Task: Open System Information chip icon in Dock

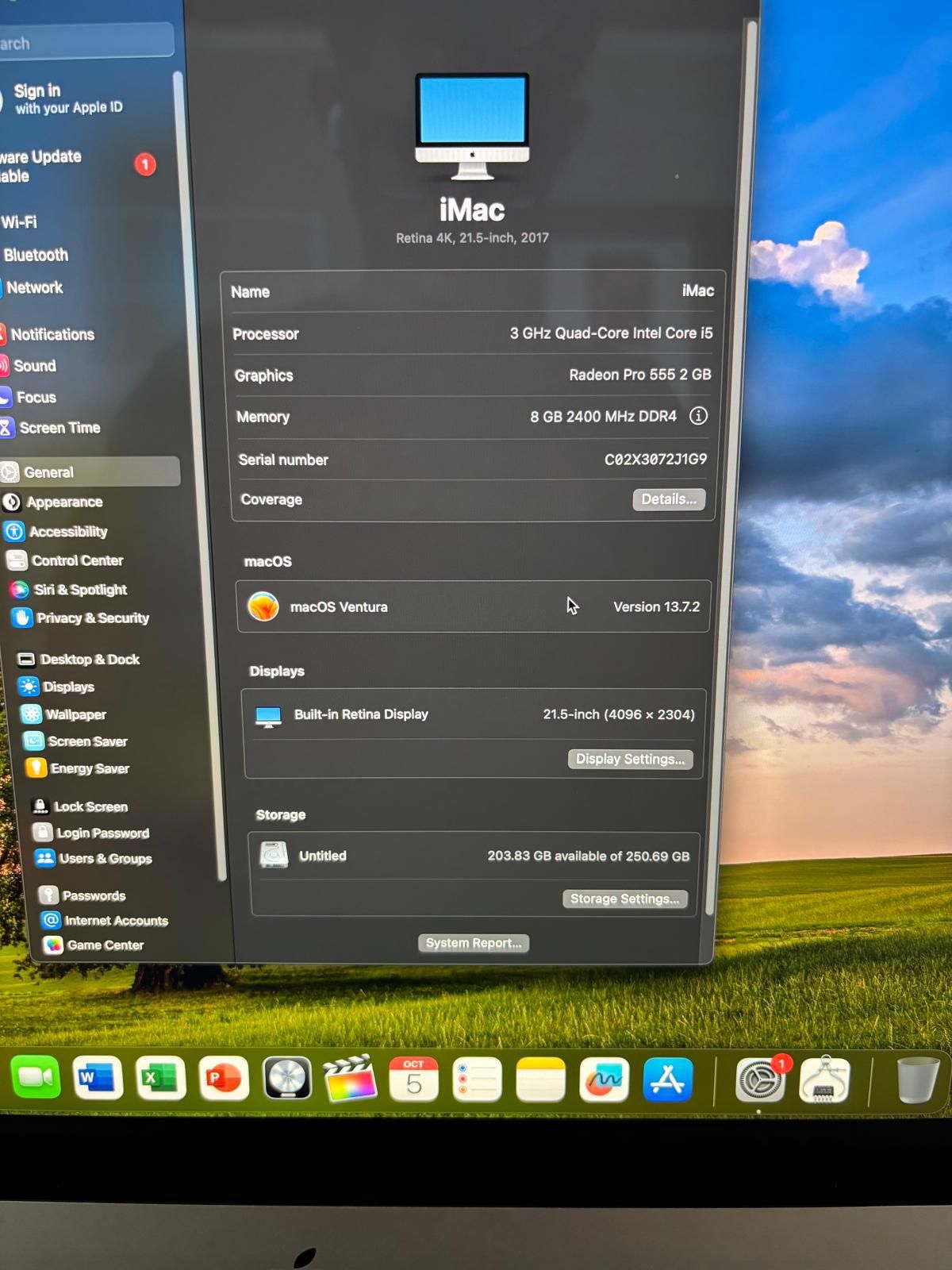Action: 825,1080
